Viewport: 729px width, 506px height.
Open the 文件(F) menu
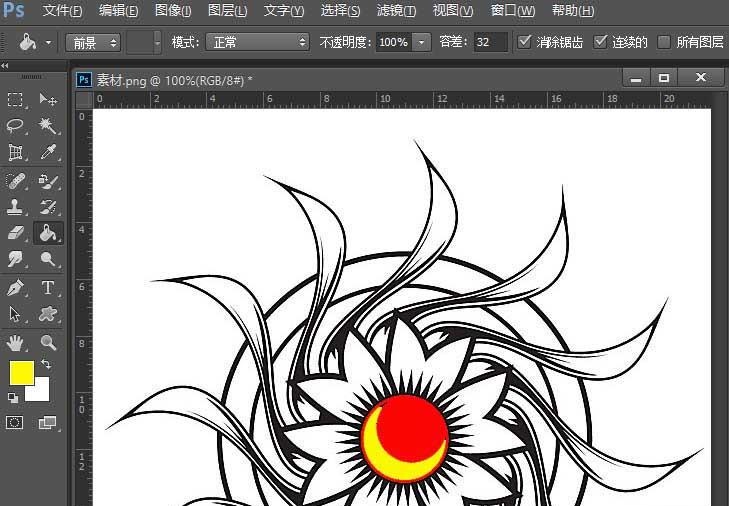pyautogui.click(x=62, y=10)
